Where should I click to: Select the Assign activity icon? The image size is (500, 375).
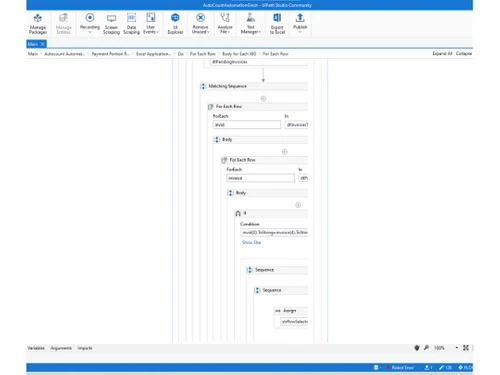(278, 311)
